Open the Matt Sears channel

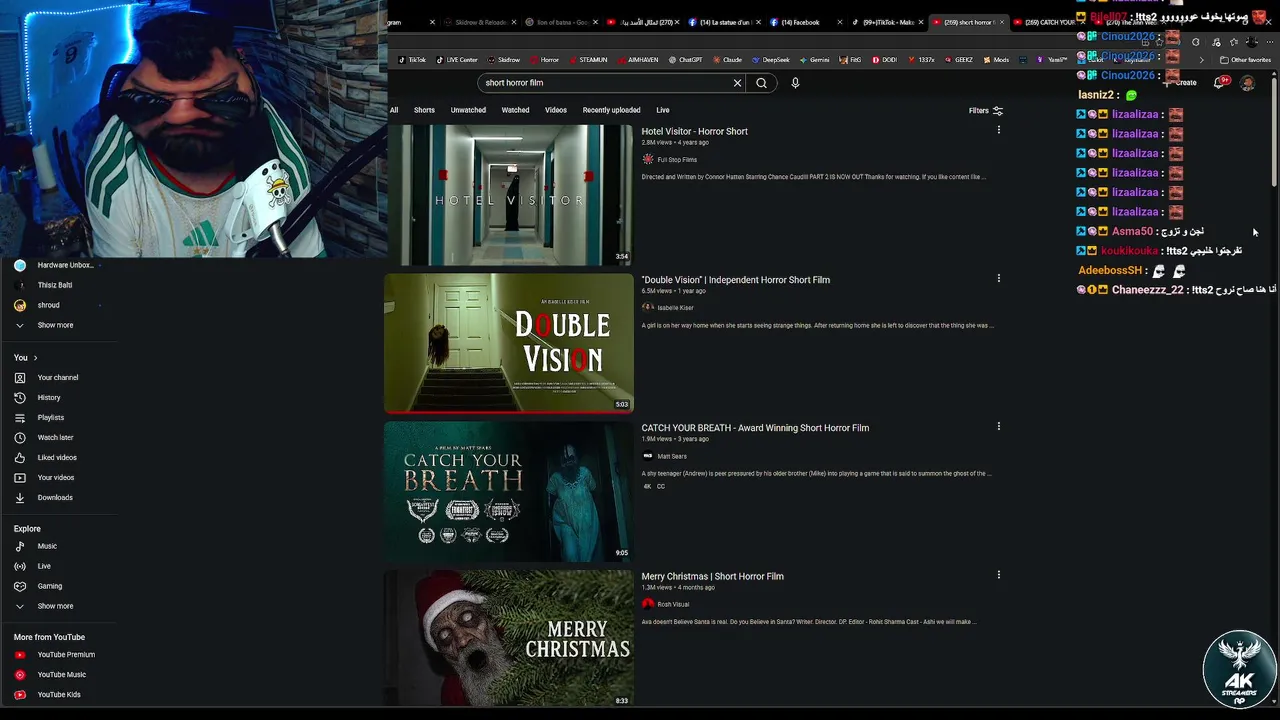coord(672,456)
